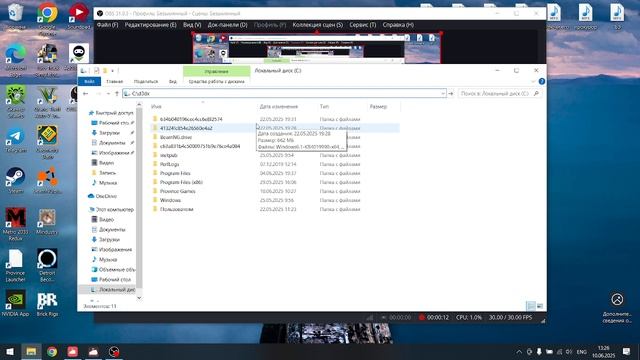The image size is (640, 360).
Task: Switch to Поделиться ribbon tab
Action: (x=146, y=81)
